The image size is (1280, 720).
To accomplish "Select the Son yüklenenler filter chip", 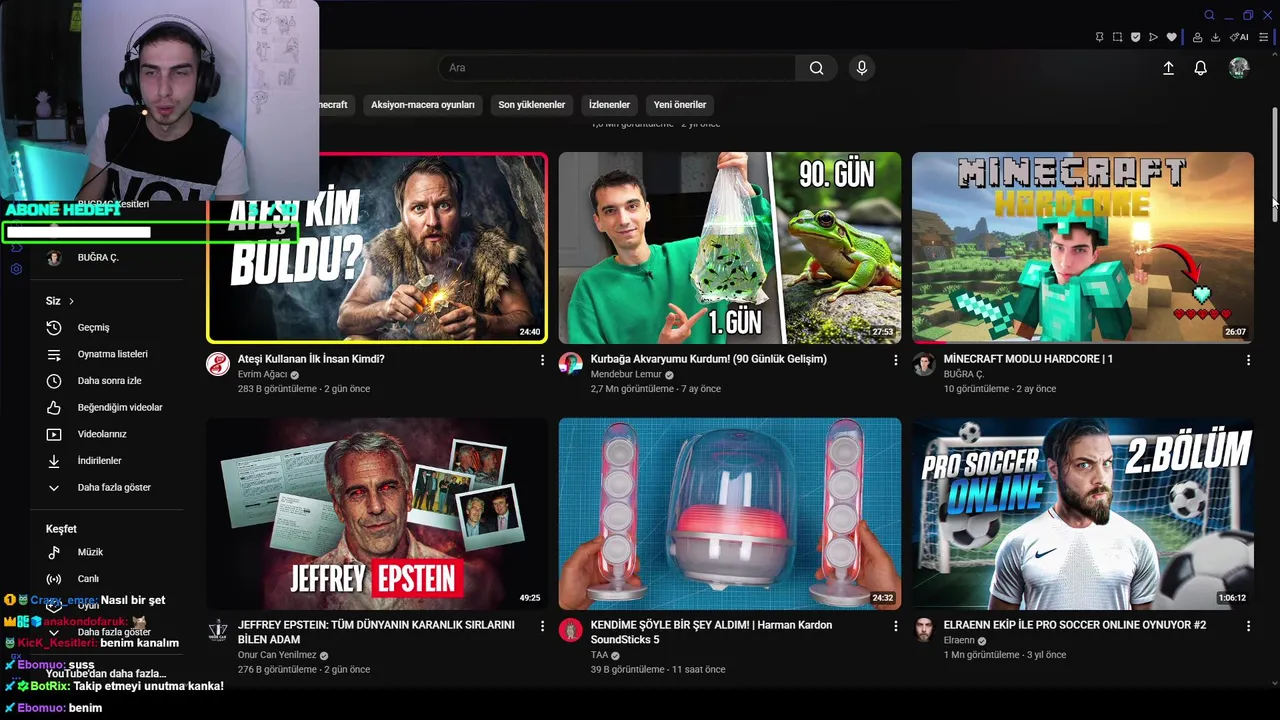I will (532, 105).
